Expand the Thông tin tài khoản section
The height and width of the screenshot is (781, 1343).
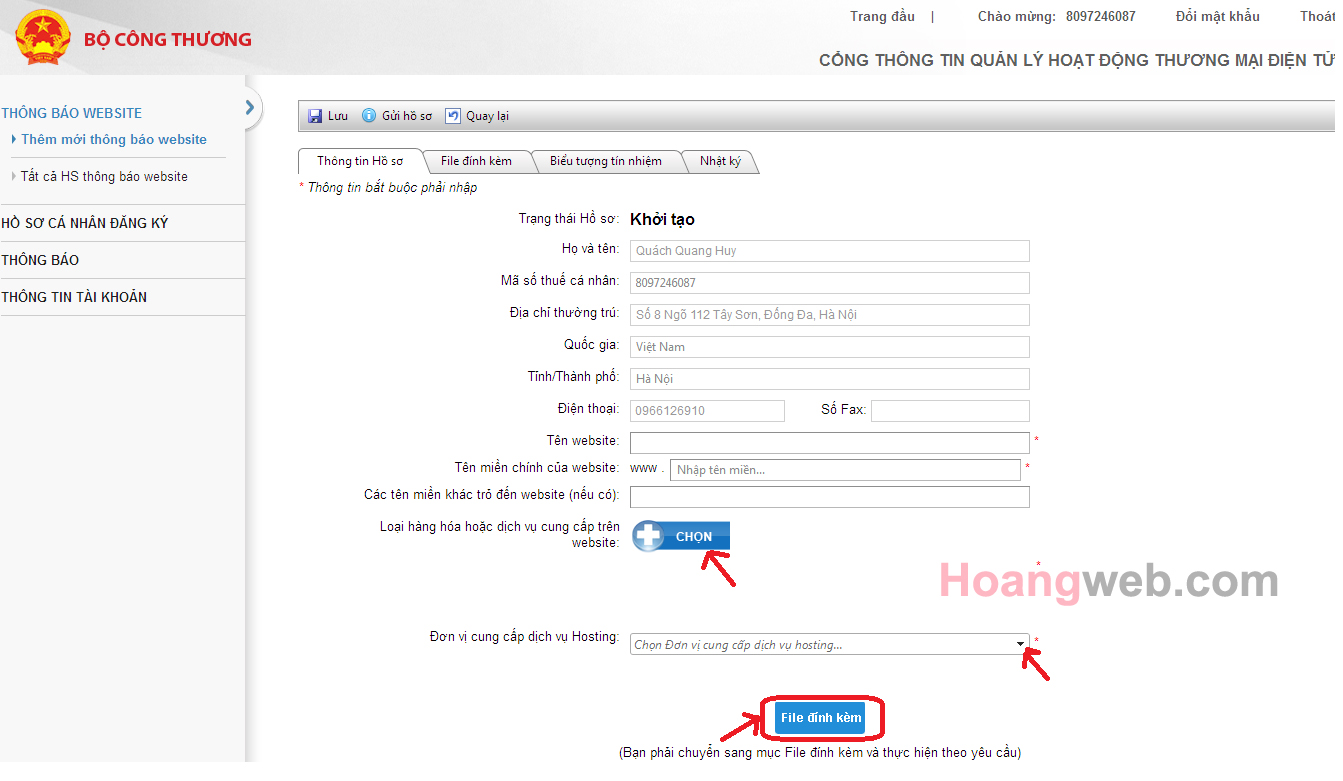pyautogui.click(x=74, y=297)
